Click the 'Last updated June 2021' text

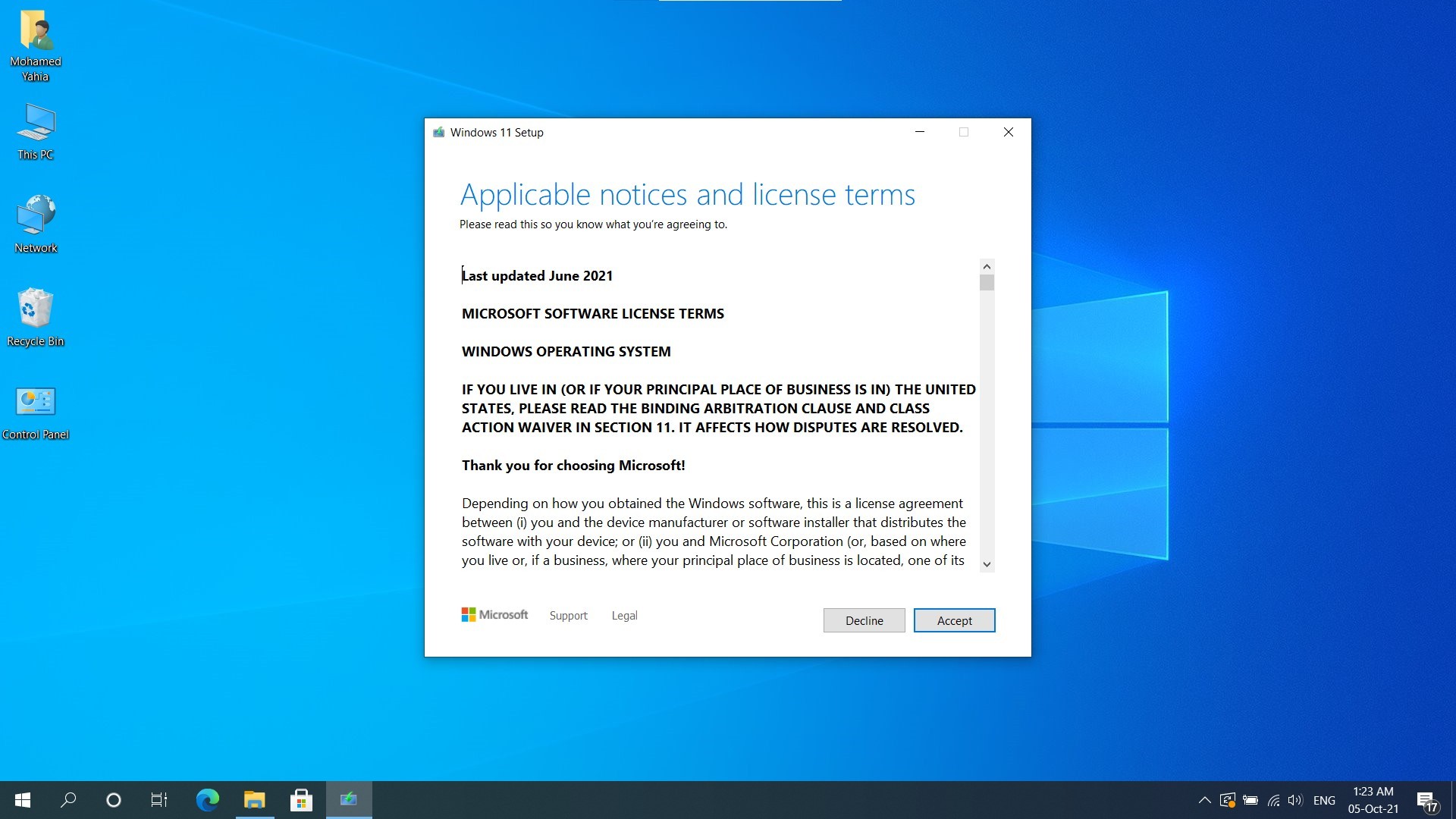point(537,276)
